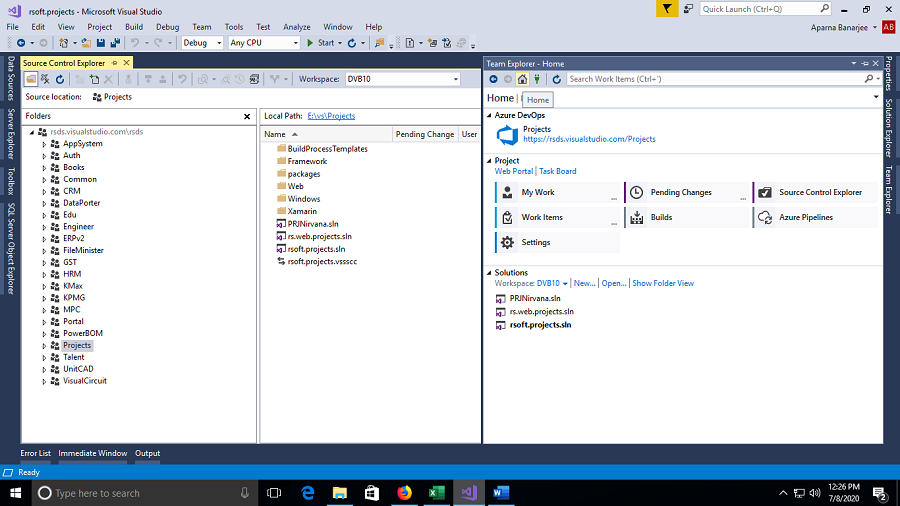900x506 pixels.
Task: Click the Find in Files toolbar icon
Action: (379, 43)
